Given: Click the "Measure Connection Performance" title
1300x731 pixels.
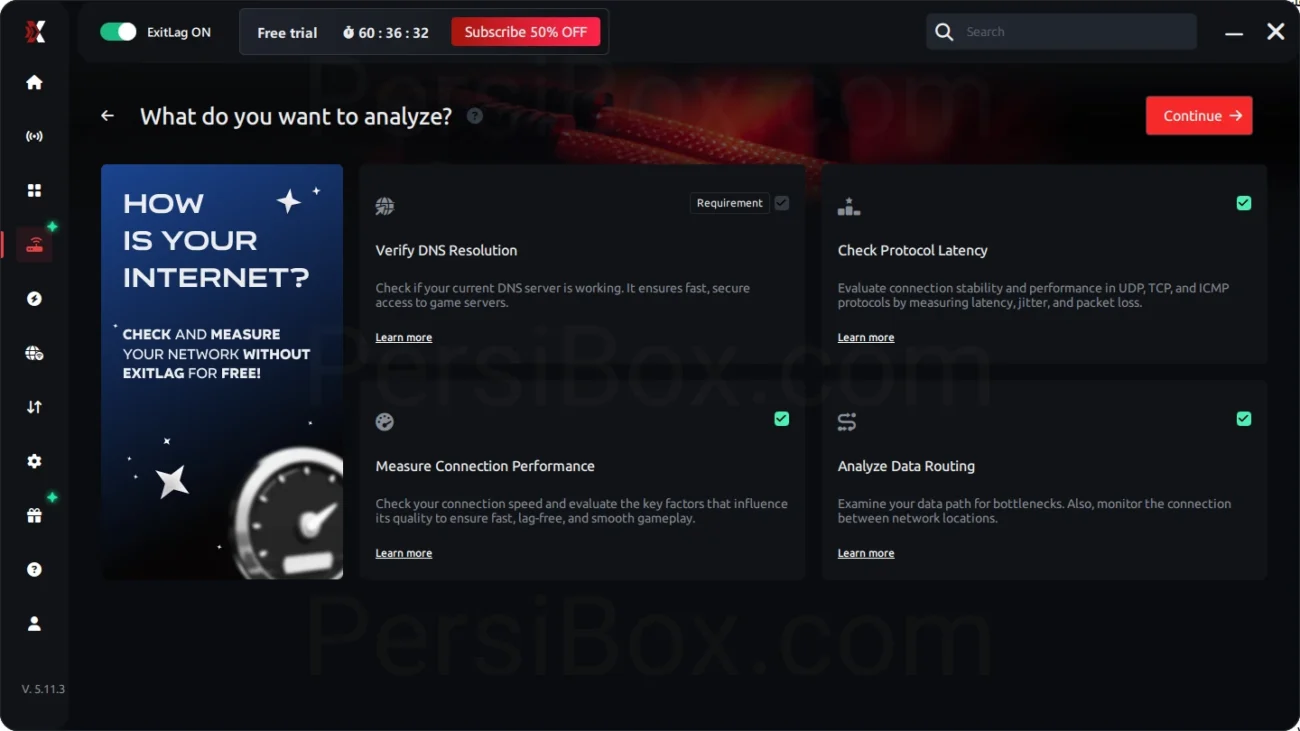Looking at the screenshot, I should 485,467.
